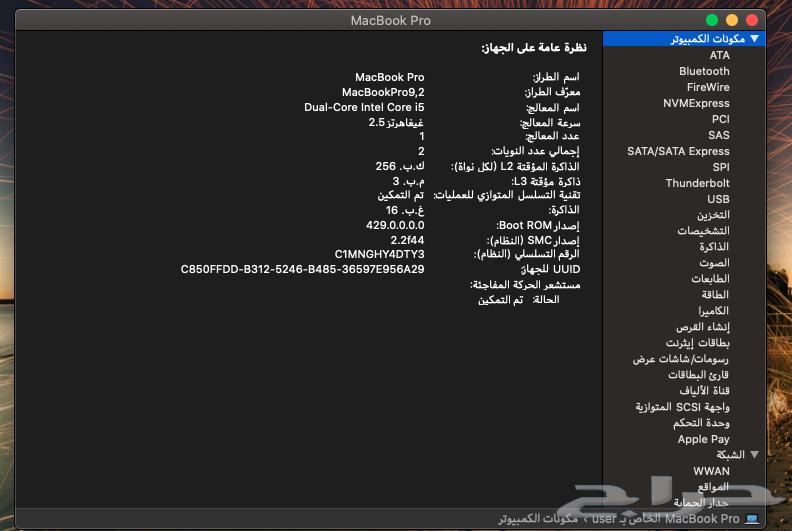The width and height of the screenshot is (792, 531).
Task: Click model identifier MacBookPro9,2
Action: coord(383,92)
